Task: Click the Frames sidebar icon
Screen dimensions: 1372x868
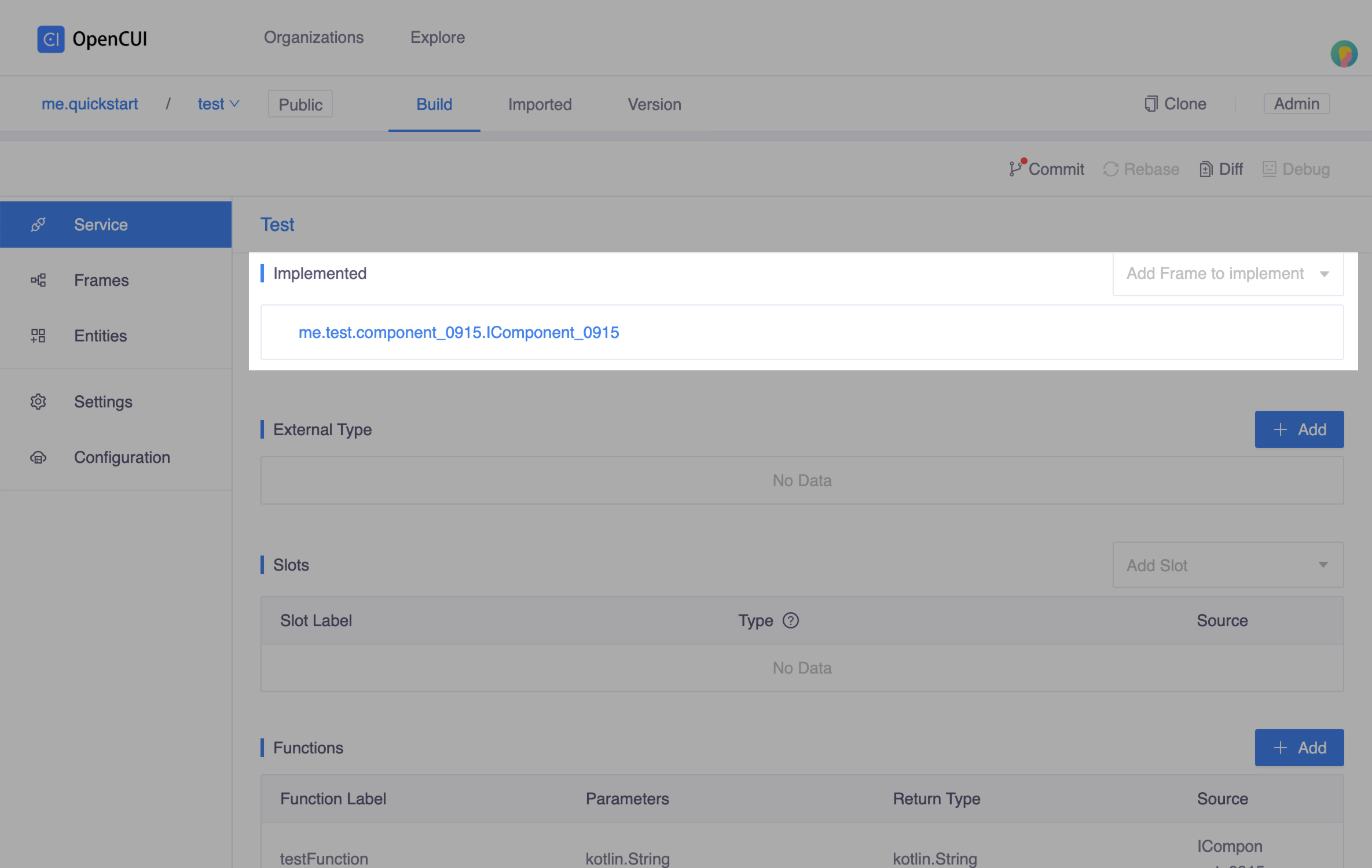Action: coord(37,280)
